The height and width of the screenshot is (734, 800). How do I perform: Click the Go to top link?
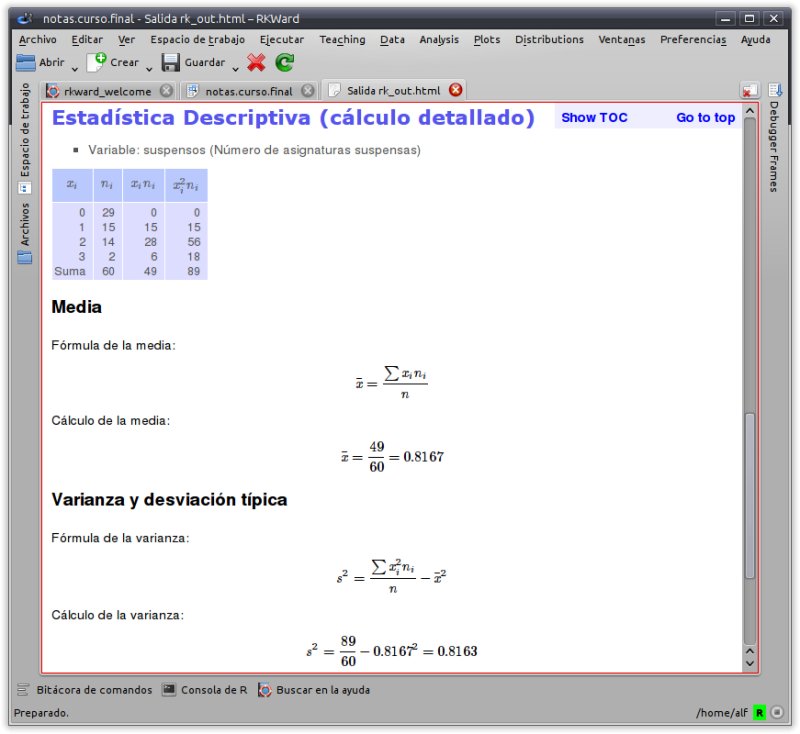tap(706, 118)
